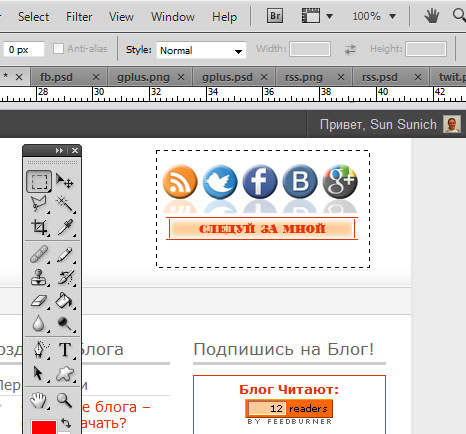Image resolution: width=466 pixels, height=434 pixels.
Task: Swap foreground and background colors
Action: [66, 423]
